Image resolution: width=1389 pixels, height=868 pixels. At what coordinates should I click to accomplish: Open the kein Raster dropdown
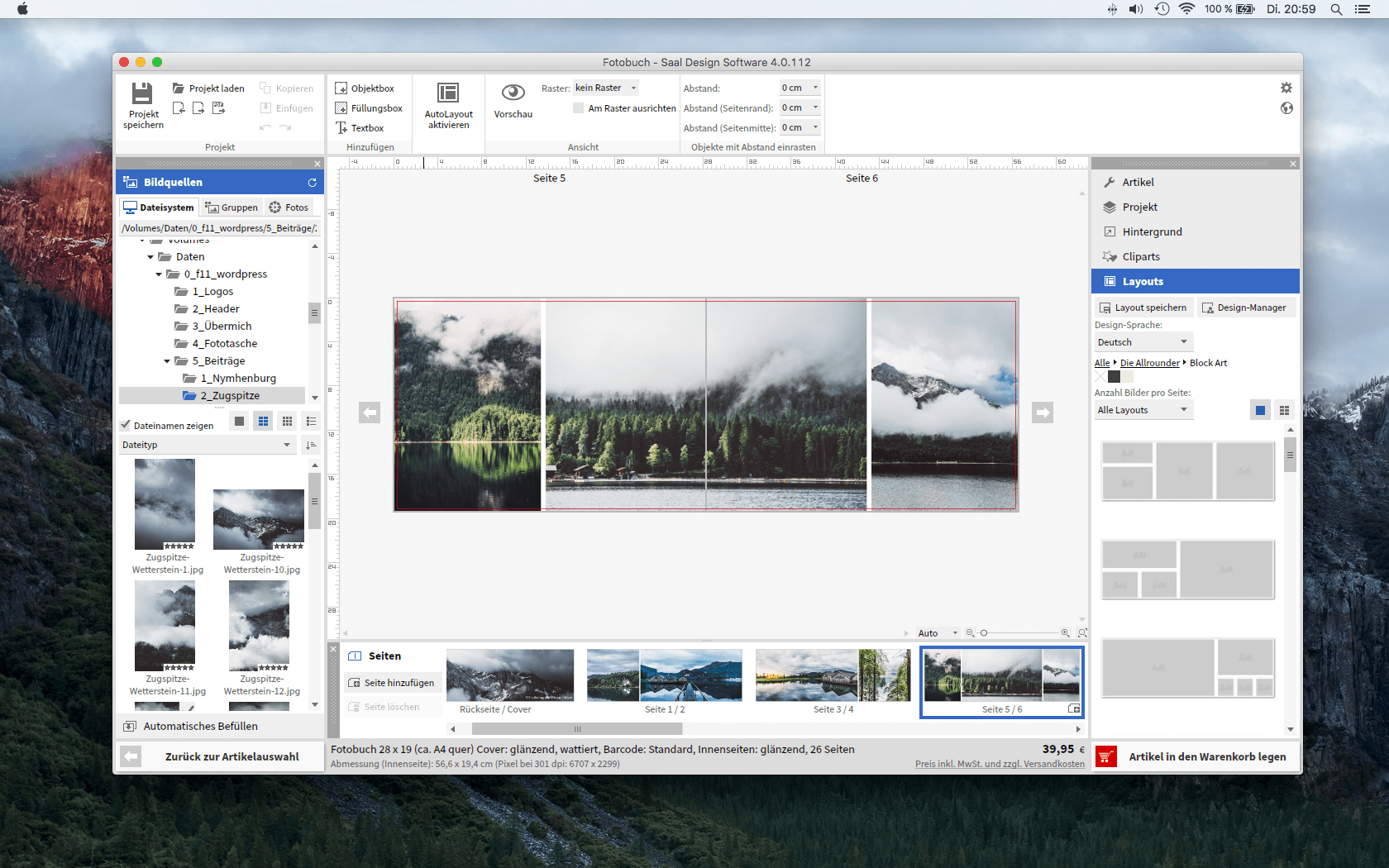click(x=604, y=88)
